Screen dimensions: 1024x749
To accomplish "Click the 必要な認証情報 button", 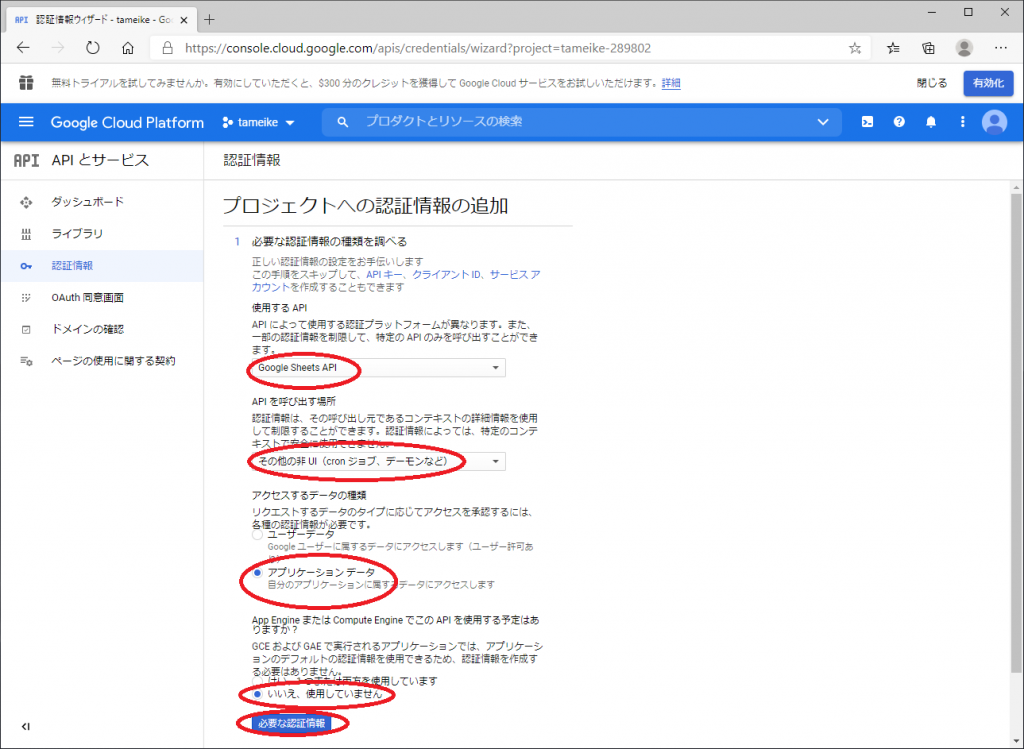I will [290, 723].
